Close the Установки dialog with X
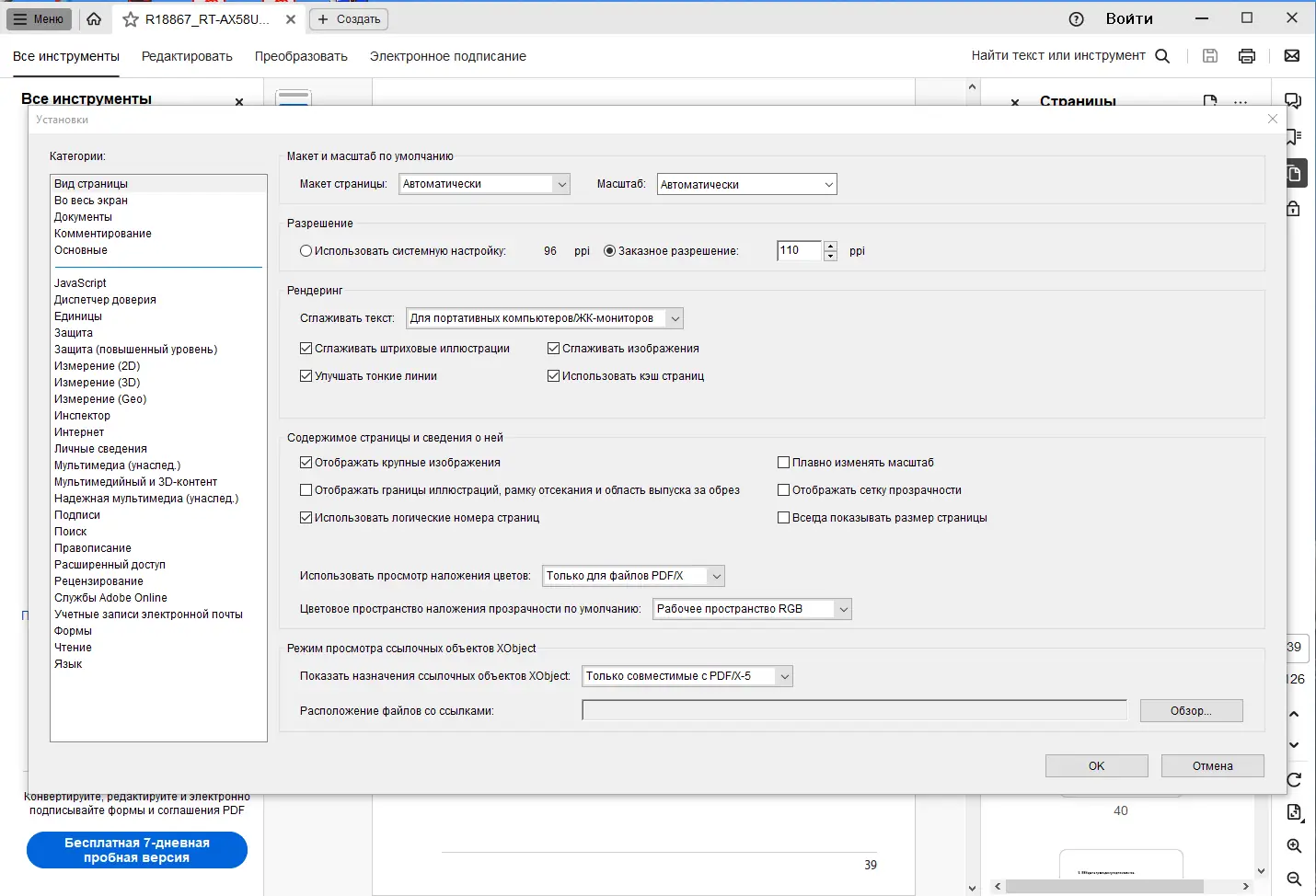1316x896 pixels. click(1273, 119)
